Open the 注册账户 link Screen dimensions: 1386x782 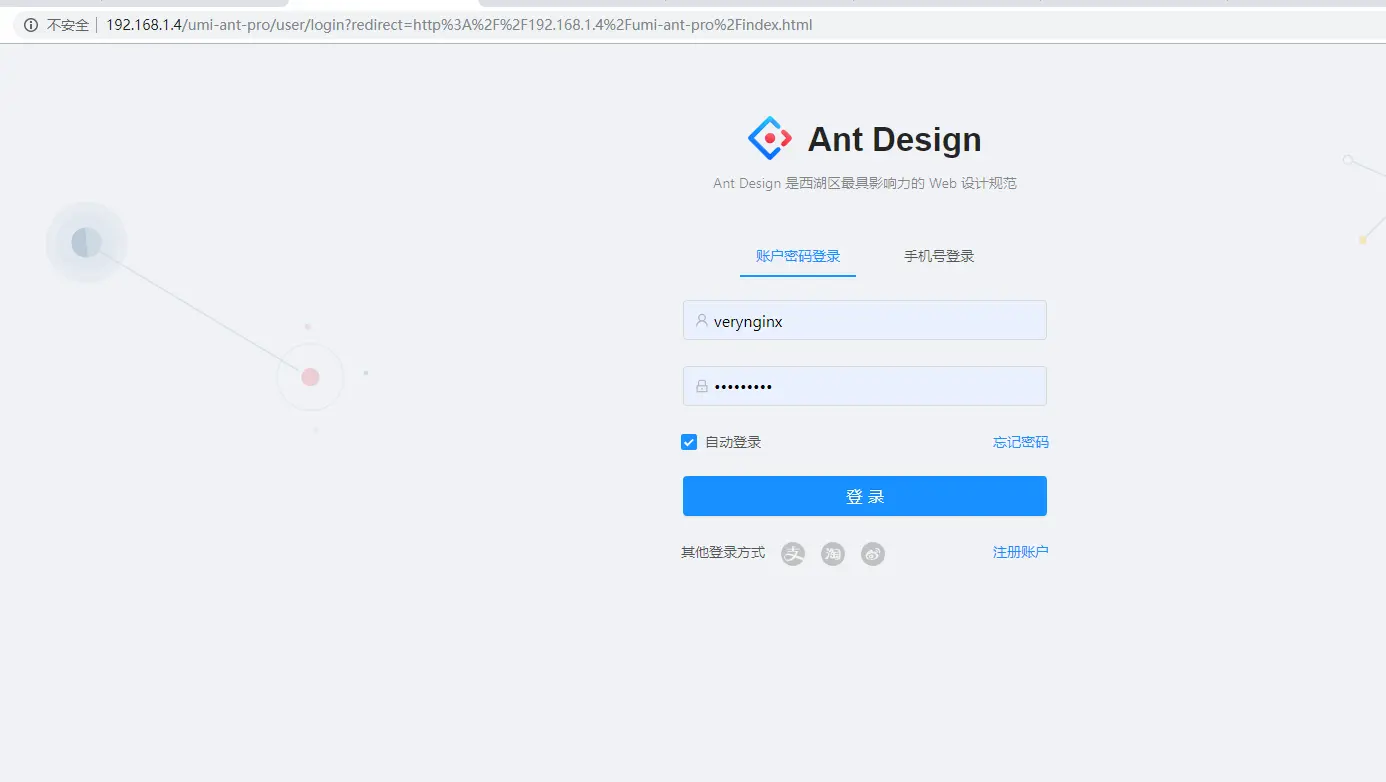pyautogui.click(x=1021, y=552)
